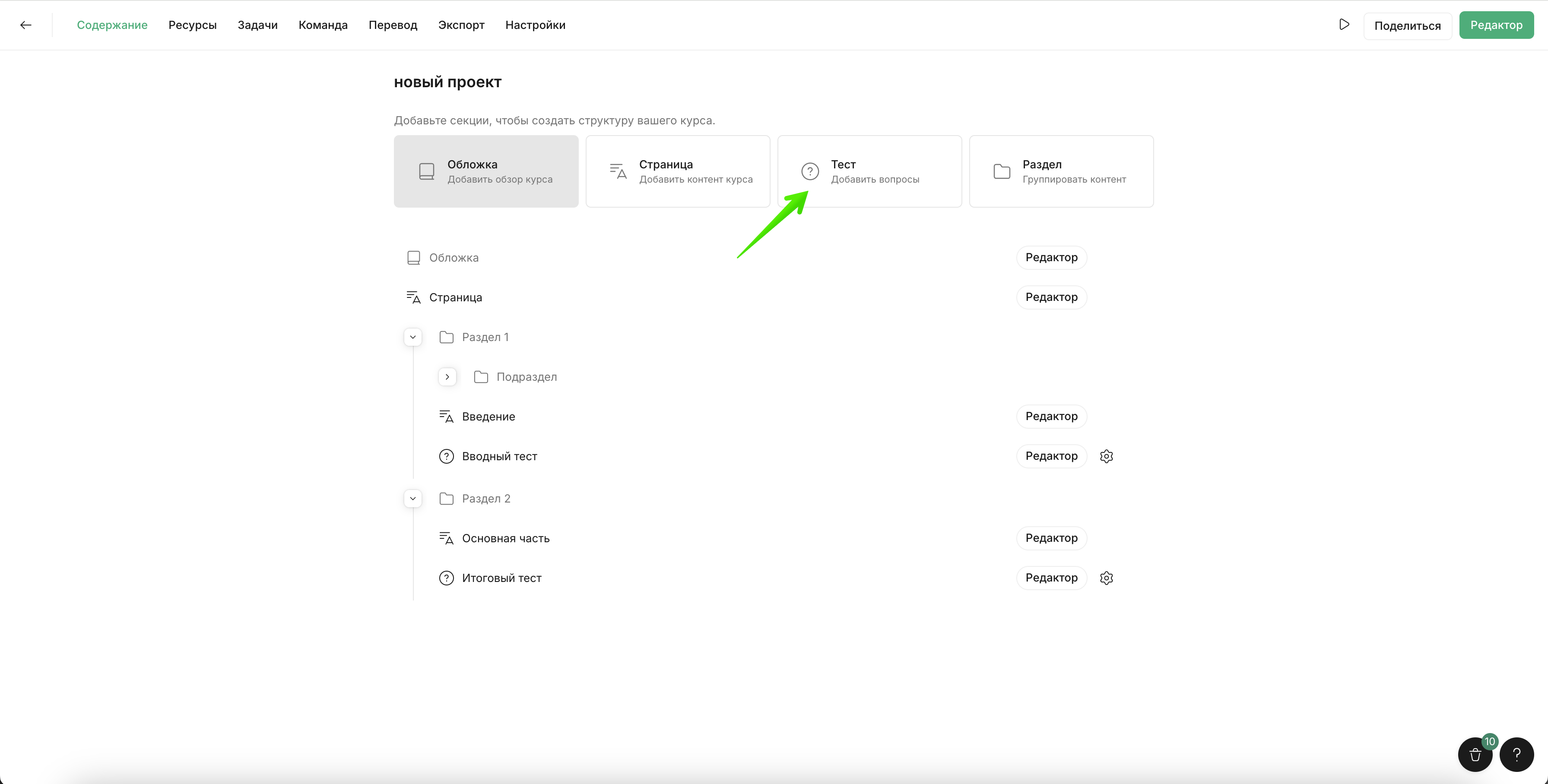Image resolution: width=1548 pixels, height=784 pixels.
Task: Click the Обложка cover card
Action: coord(485,171)
